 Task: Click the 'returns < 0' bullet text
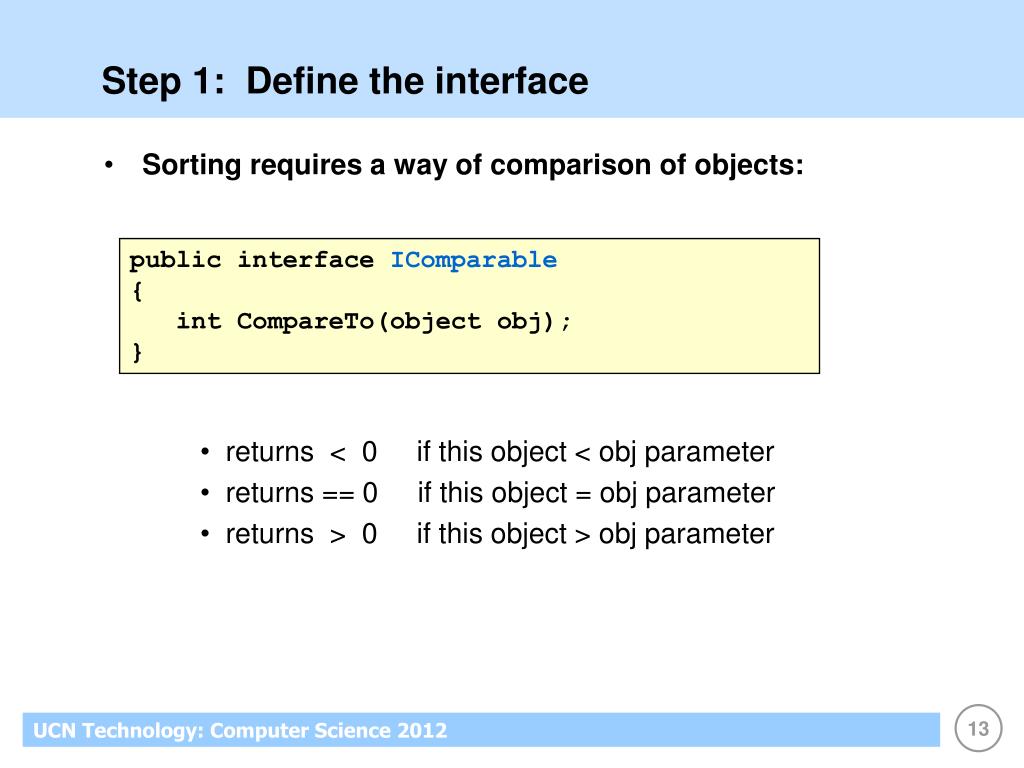click(x=301, y=452)
